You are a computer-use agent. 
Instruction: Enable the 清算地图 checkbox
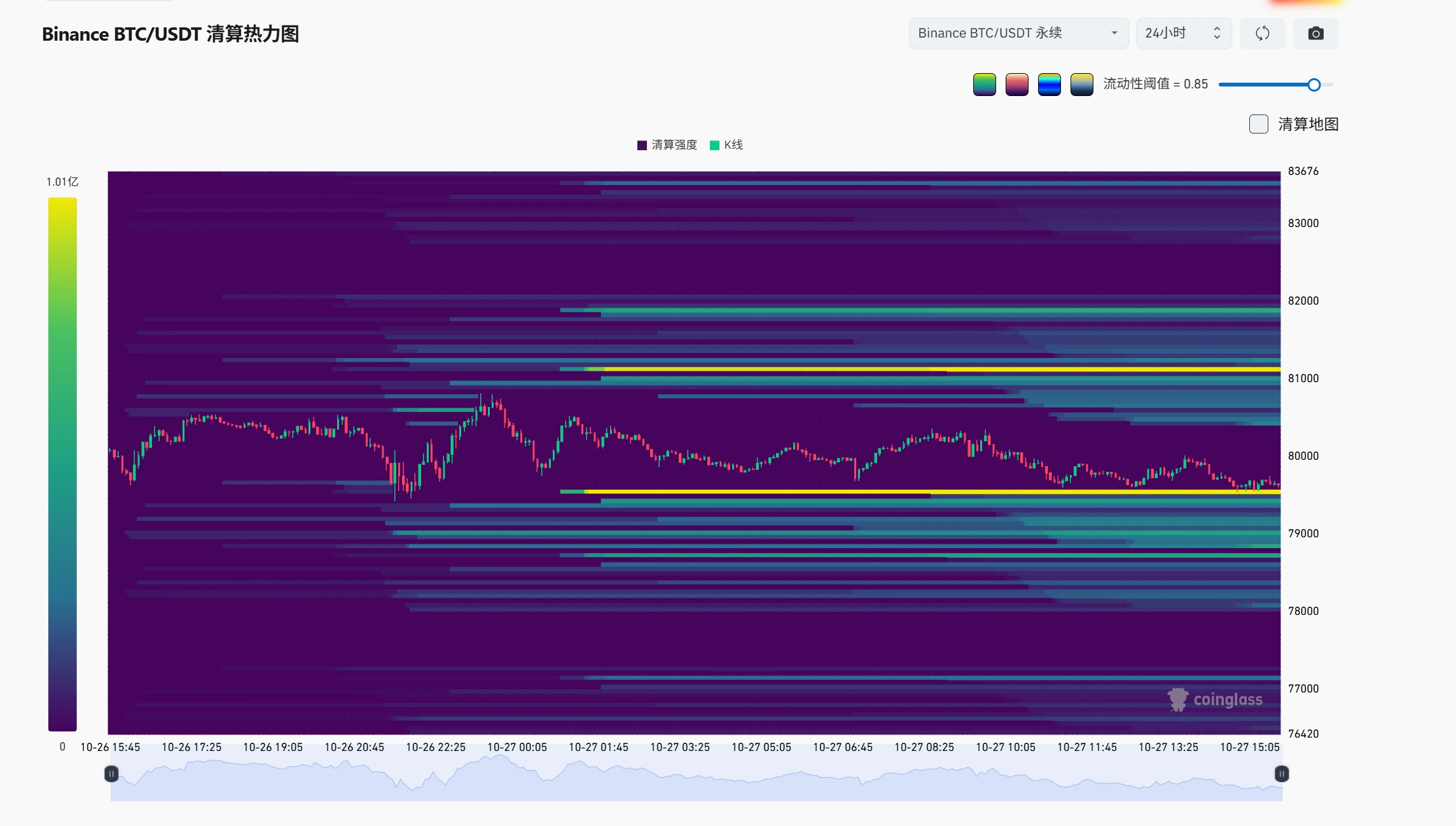click(1258, 124)
